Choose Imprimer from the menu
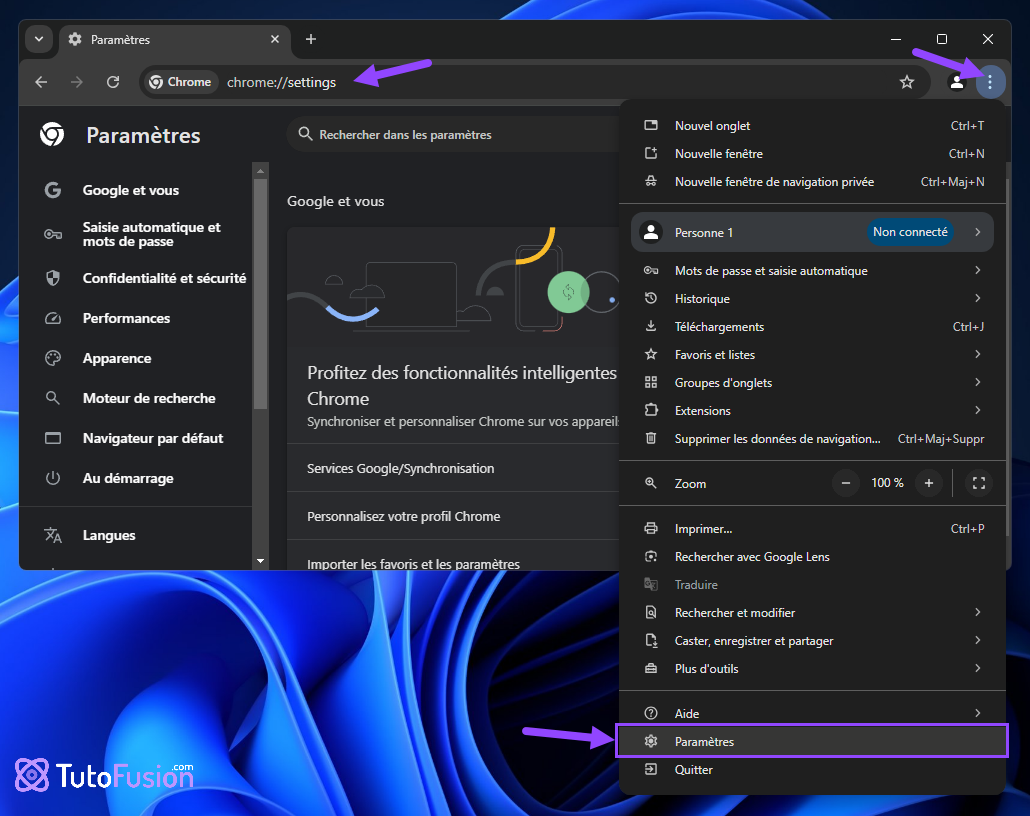Screen dimensions: 1030x816 click(812, 529)
